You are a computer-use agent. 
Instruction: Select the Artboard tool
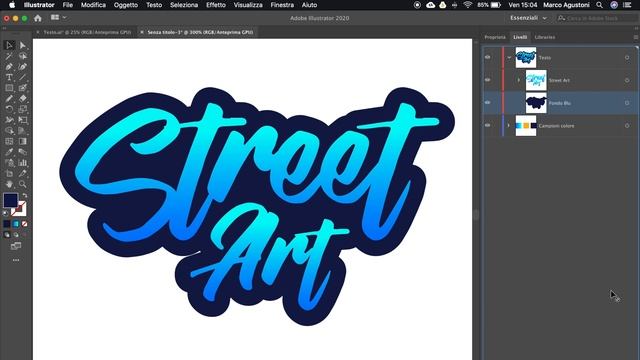click(9, 173)
